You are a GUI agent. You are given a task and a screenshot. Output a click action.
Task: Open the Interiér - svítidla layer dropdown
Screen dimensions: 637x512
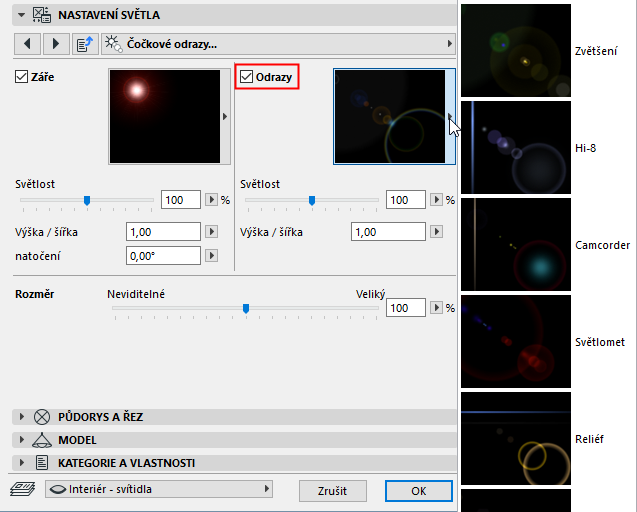[x=159, y=489]
